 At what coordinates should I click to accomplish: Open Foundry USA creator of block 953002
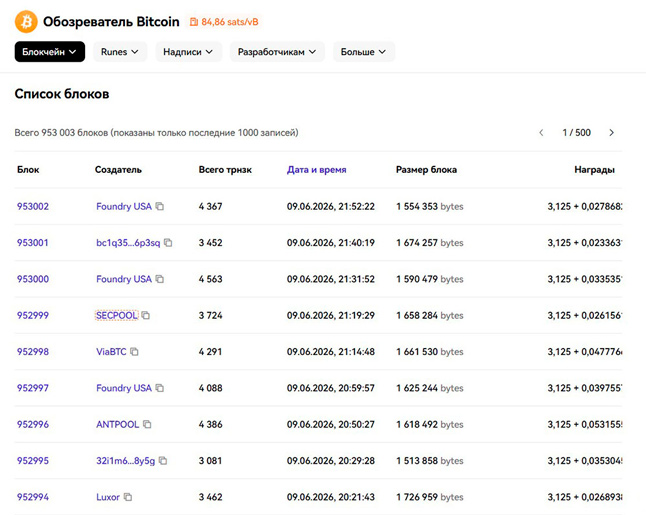point(124,206)
